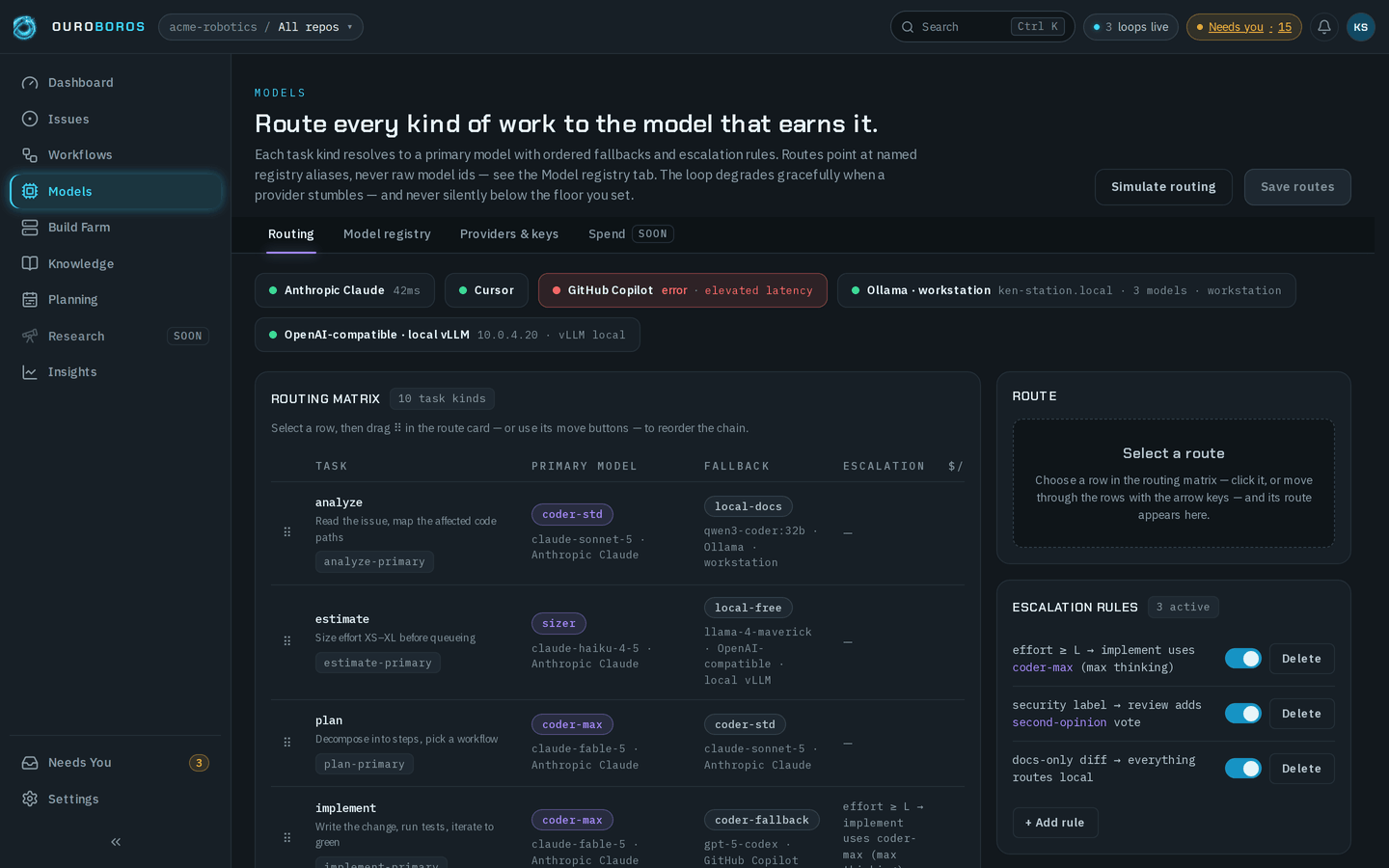Click the Needs You inbox icon
Screen dimensions: 1389x868
click(x=30, y=763)
